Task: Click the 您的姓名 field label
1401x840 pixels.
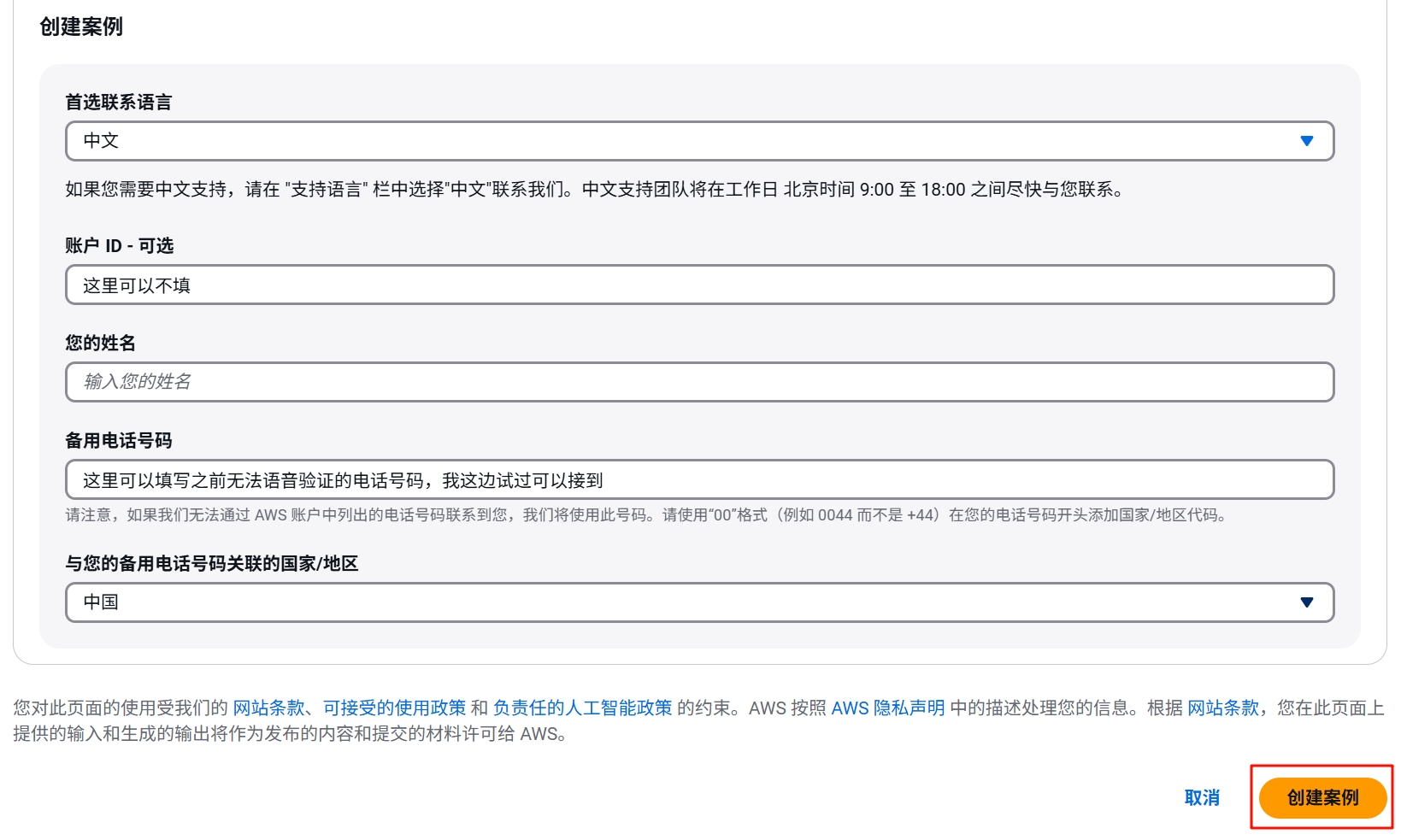Action: [100, 344]
